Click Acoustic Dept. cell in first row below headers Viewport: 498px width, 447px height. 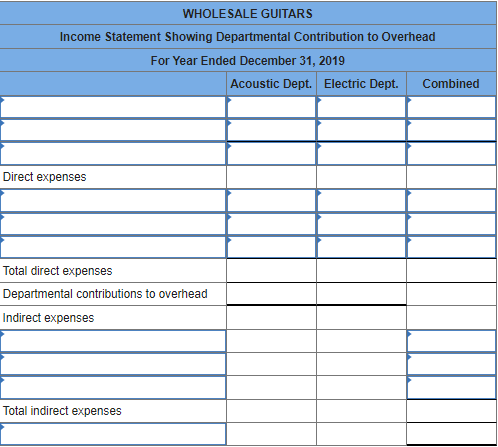(271, 107)
